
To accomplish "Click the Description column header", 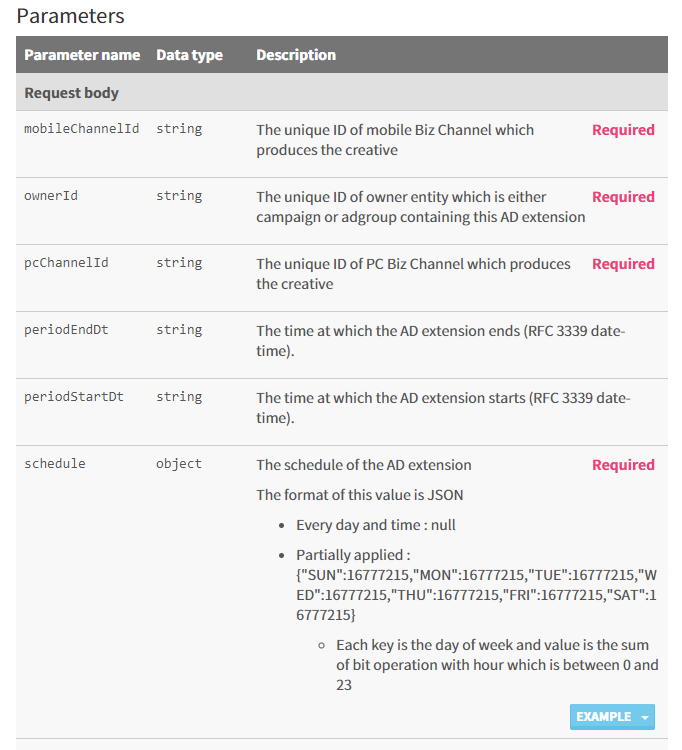I will (296, 55).
